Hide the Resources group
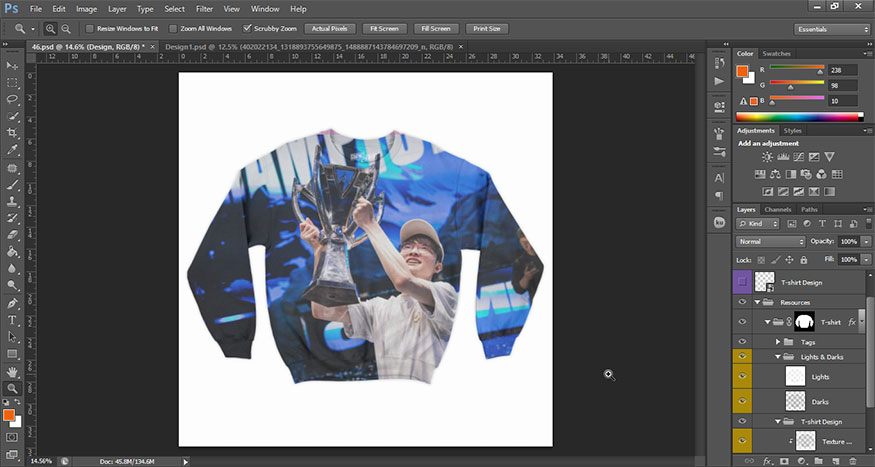This screenshot has width=875, height=467. (742, 302)
